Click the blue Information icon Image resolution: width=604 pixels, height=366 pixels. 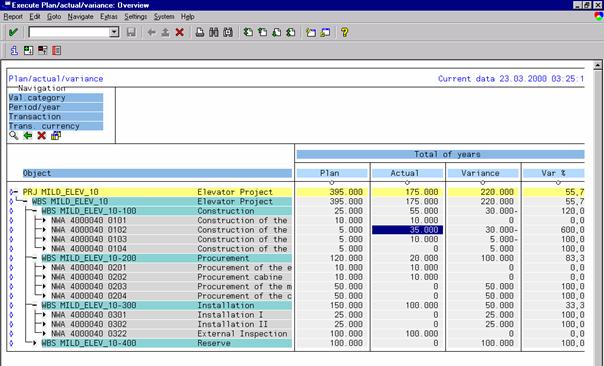click(14, 50)
